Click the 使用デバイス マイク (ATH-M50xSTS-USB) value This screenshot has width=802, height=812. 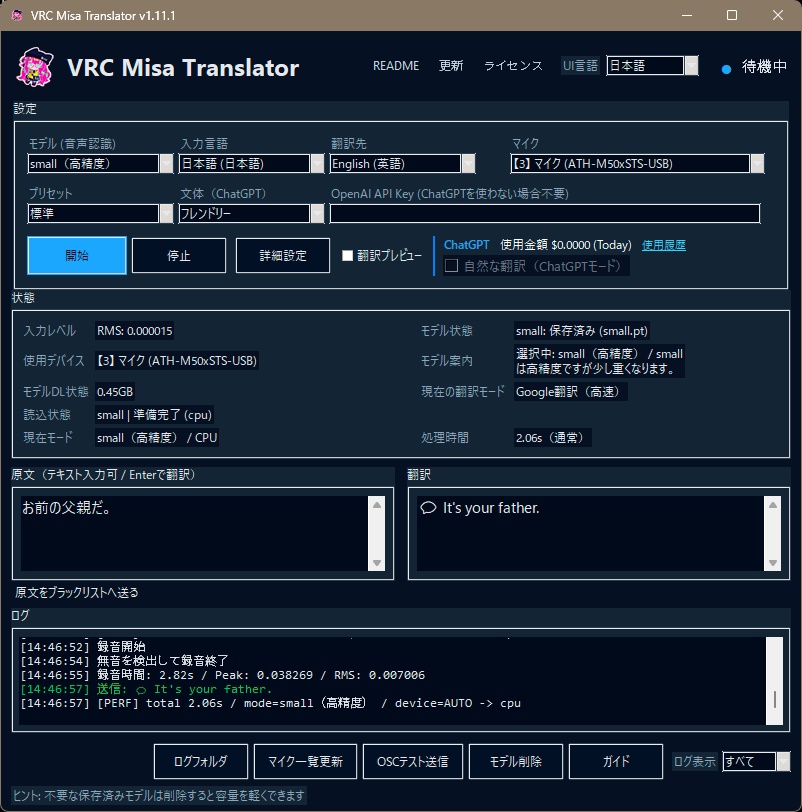(177, 361)
